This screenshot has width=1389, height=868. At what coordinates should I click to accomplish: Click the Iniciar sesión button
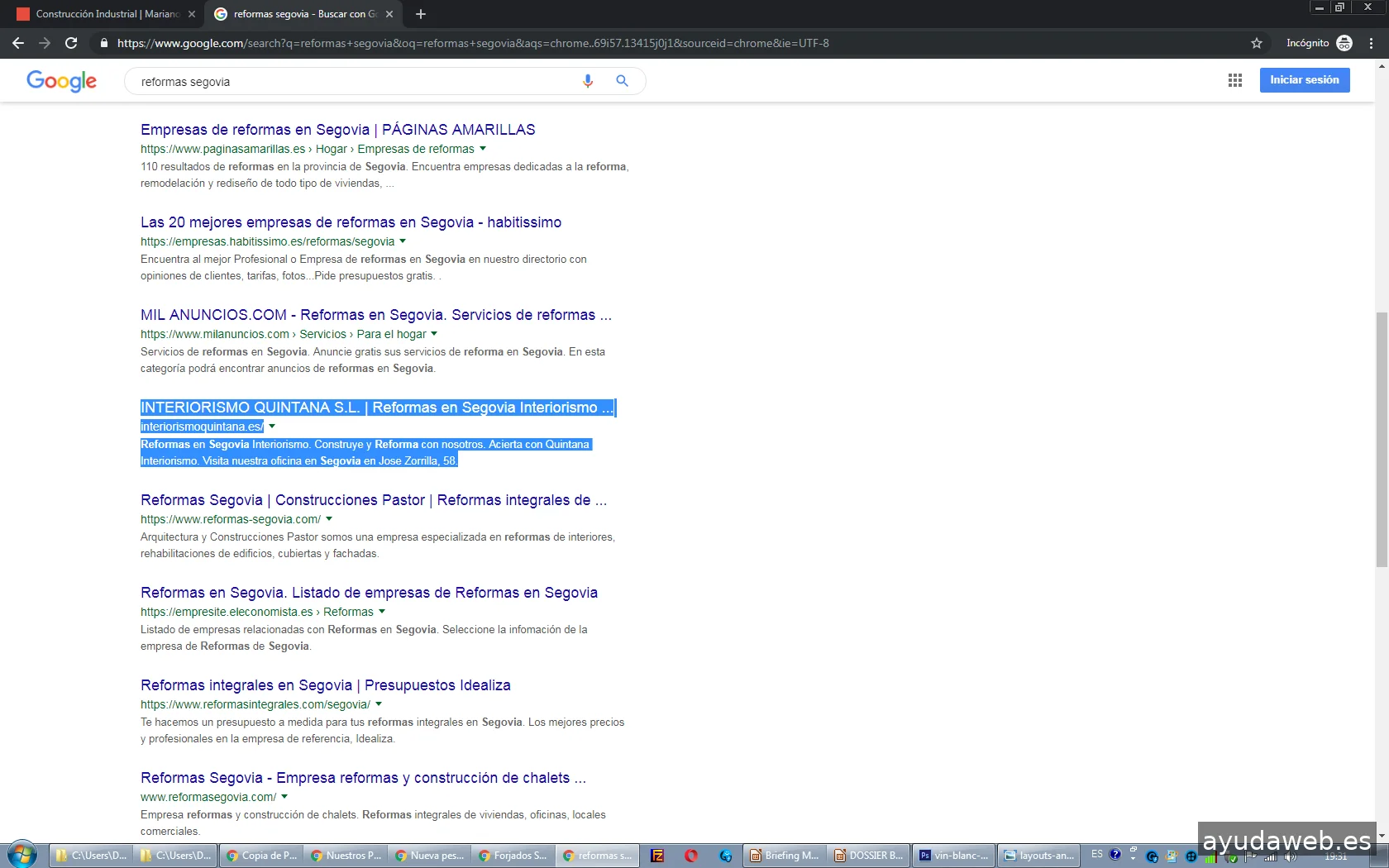1304,80
